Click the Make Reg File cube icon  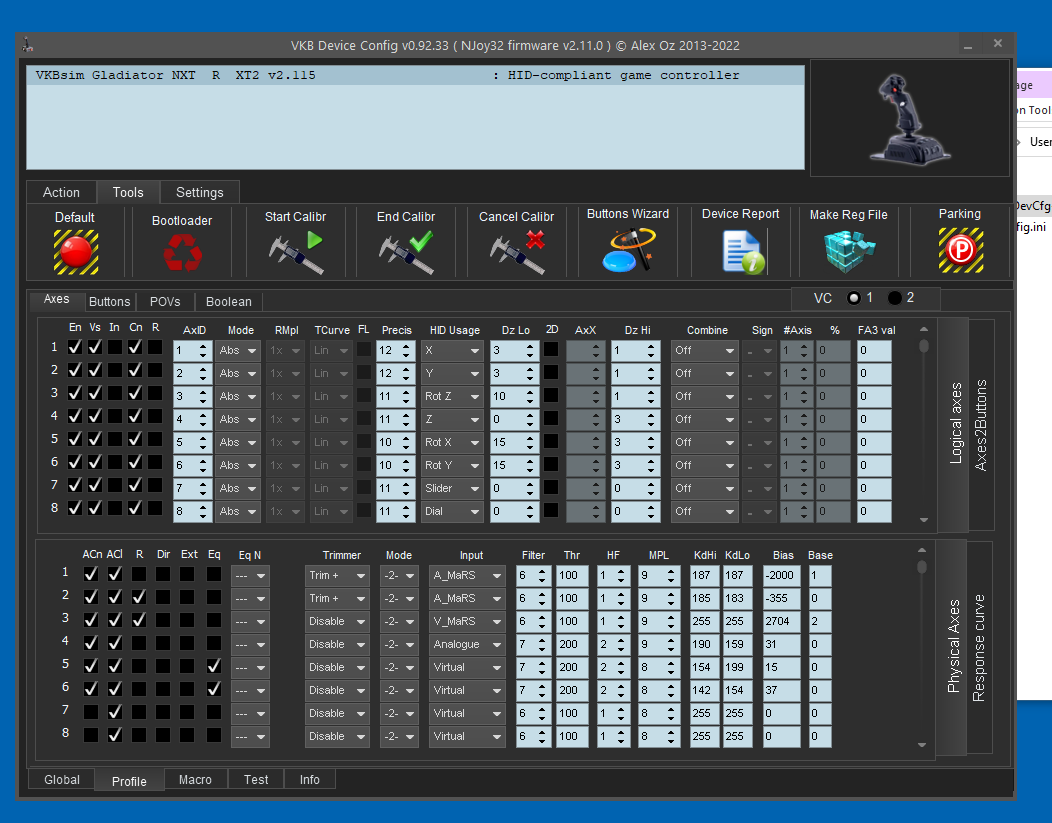coord(849,250)
